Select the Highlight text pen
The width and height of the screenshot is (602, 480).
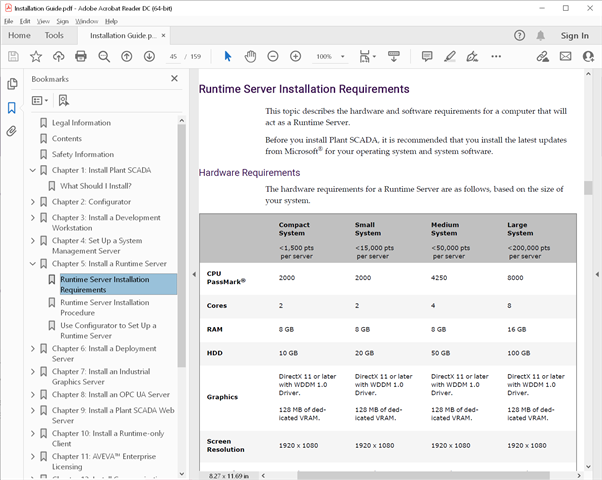(x=450, y=56)
